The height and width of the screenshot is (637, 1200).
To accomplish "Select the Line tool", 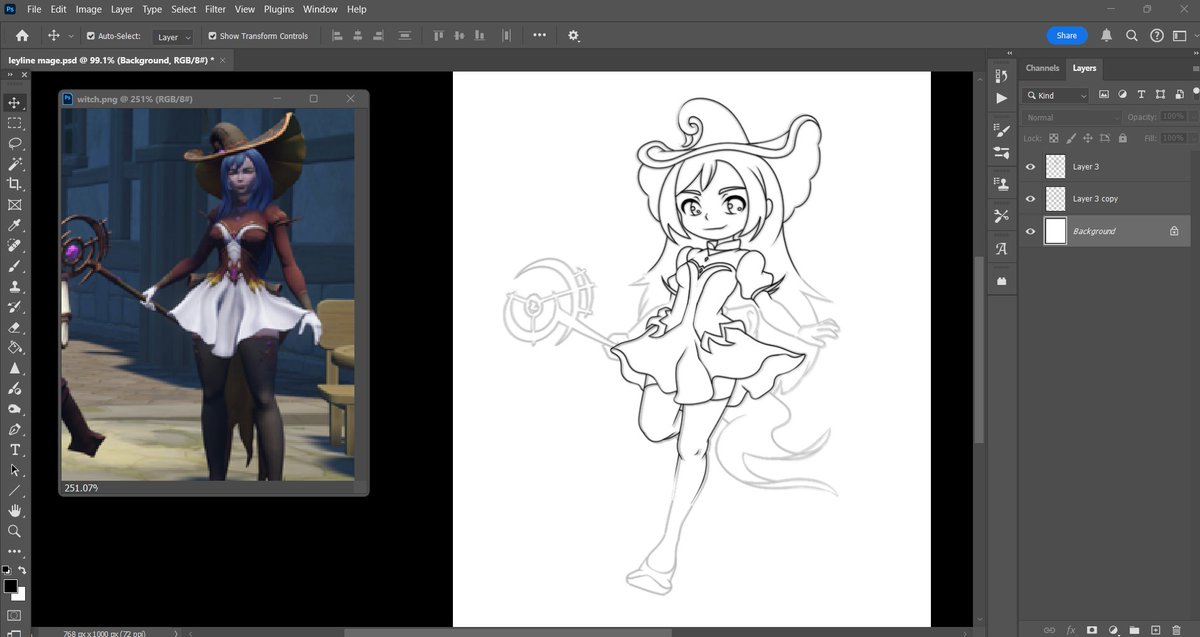I will (14, 491).
